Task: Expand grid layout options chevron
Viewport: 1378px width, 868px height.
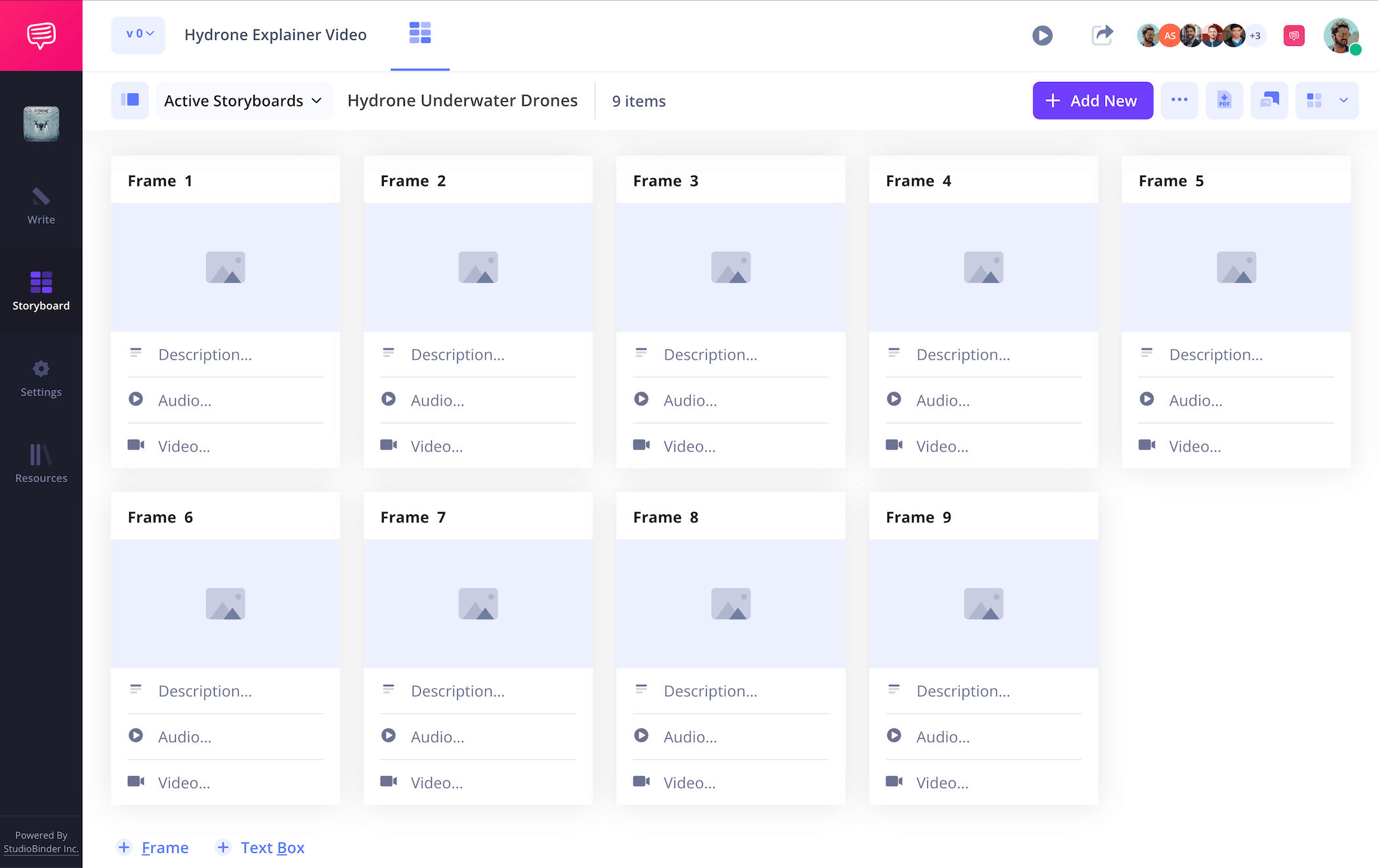Action: click(1343, 100)
